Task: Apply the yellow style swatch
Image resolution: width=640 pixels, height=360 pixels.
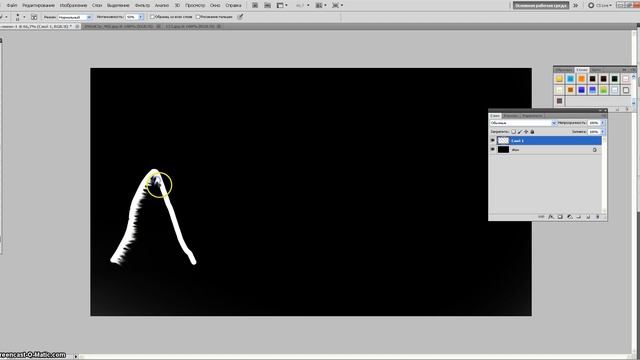Action: [559, 79]
